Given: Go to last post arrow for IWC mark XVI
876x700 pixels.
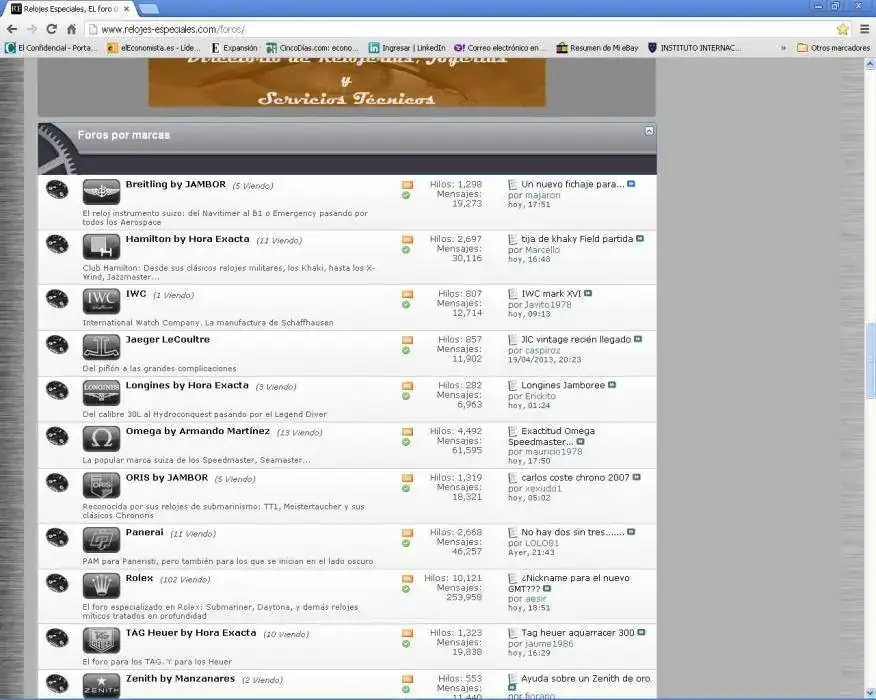Looking at the screenshot, I should [588, 293].
